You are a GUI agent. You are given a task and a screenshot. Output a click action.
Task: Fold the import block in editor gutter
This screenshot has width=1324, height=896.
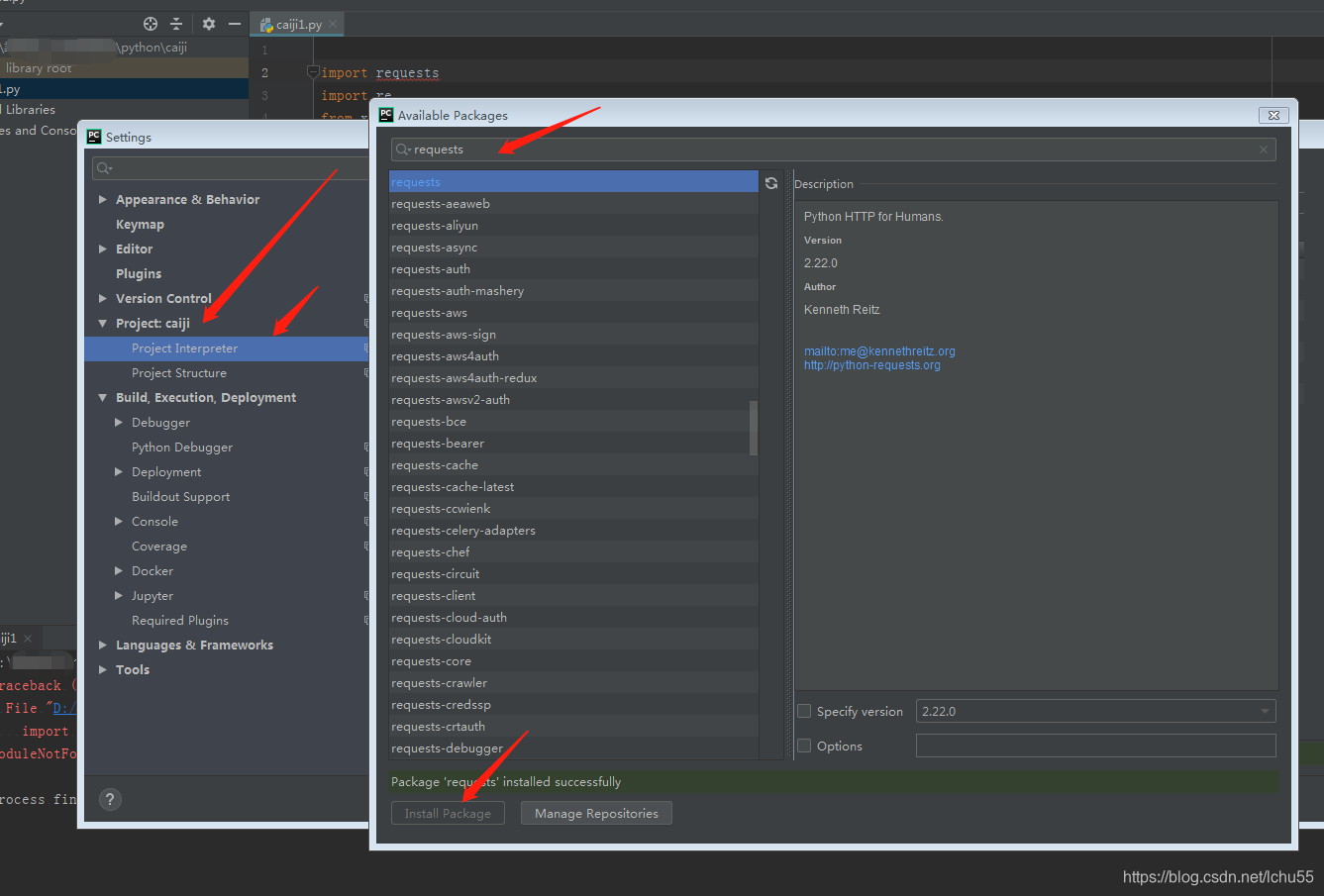click(x=313, y=72)
